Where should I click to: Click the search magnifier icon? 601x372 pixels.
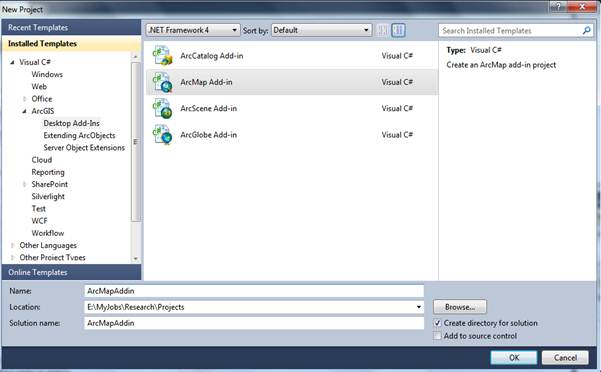coord(586,30)
